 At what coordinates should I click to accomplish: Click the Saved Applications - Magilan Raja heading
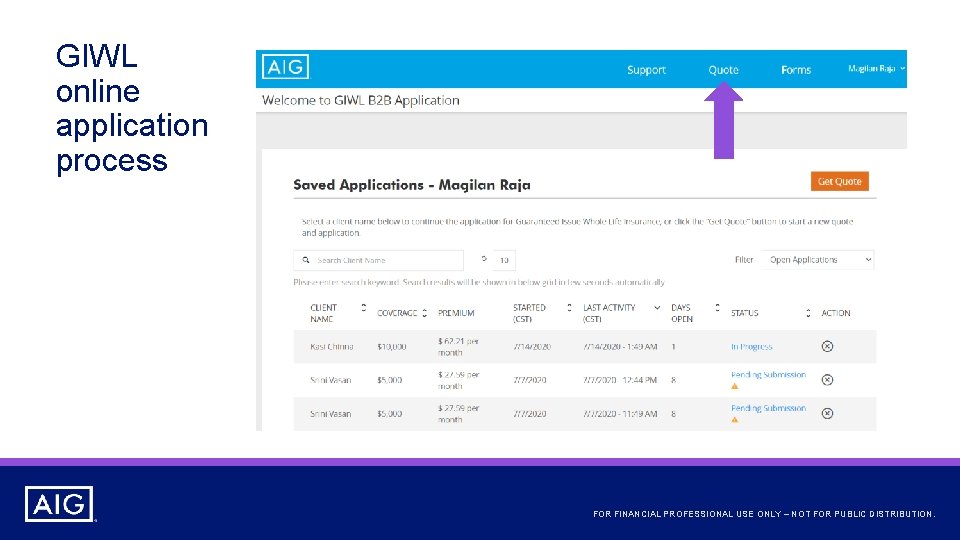(x=411, y=185)
